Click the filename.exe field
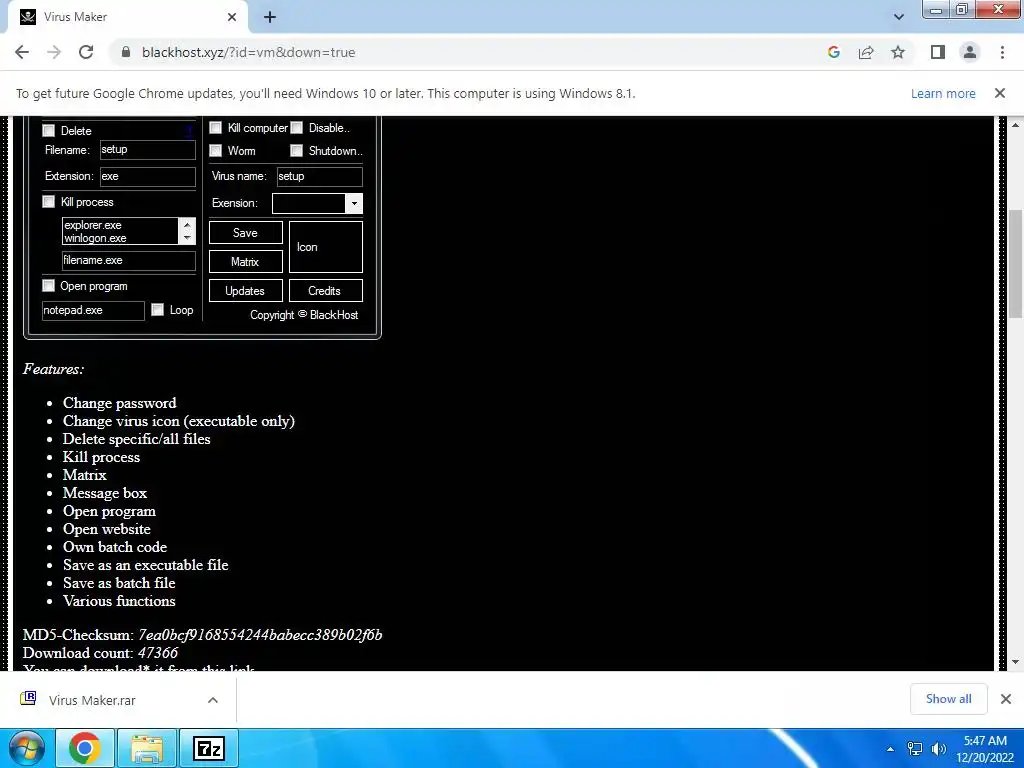1024x768 pixels. [x=129, y=260]
